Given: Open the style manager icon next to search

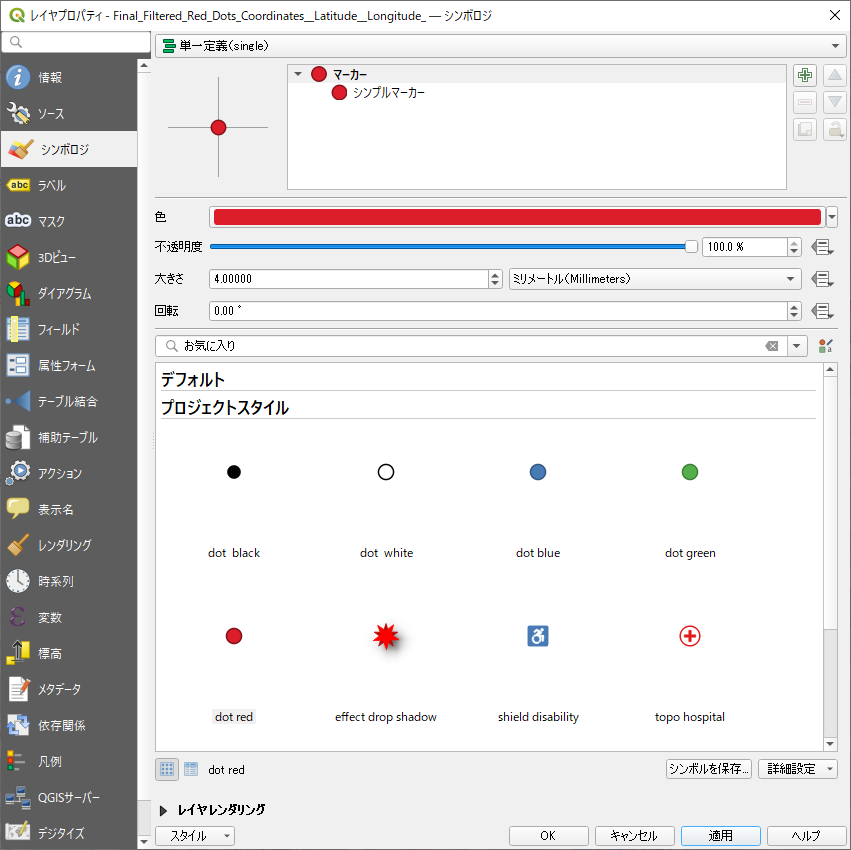Looking at the screenshot, I should pos(826,346).
